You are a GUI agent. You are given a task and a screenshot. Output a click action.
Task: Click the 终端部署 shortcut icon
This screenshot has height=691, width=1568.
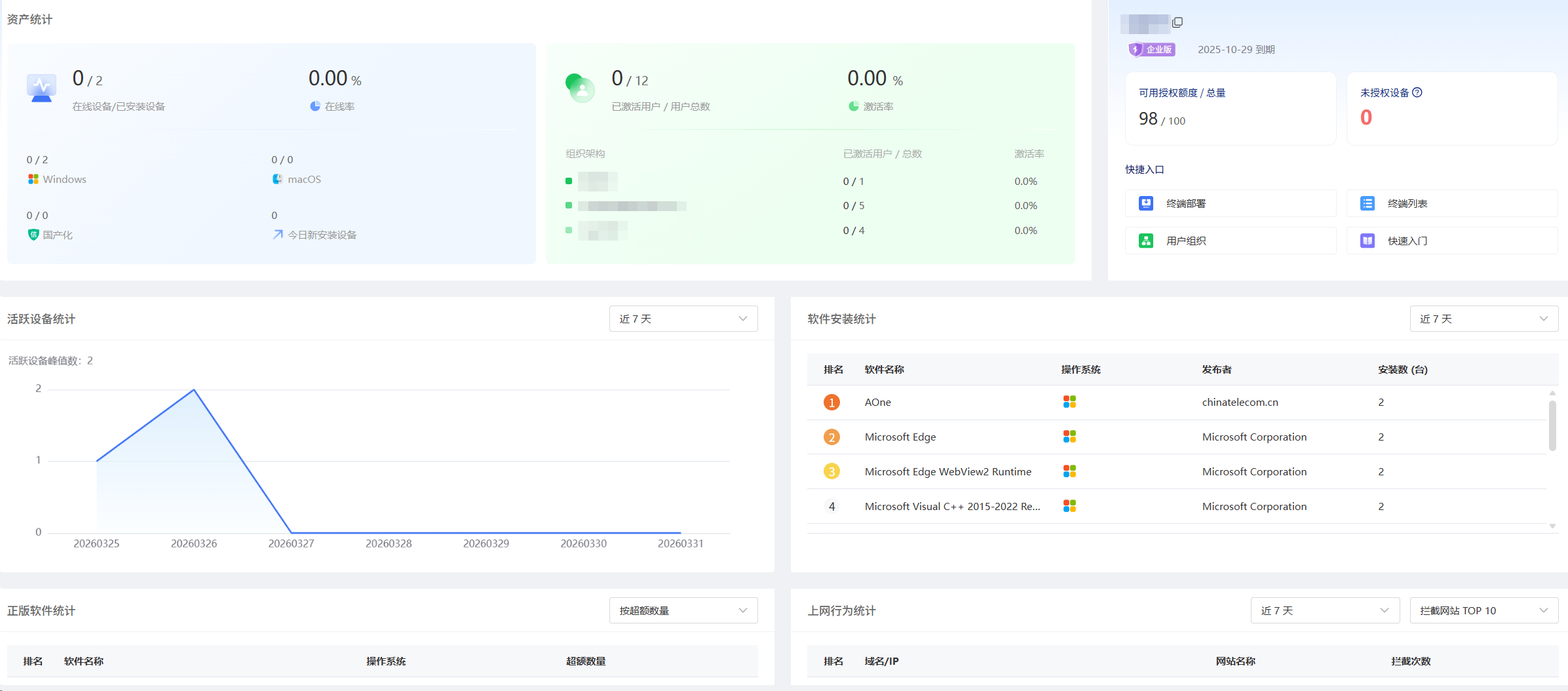click(1146, 203)
